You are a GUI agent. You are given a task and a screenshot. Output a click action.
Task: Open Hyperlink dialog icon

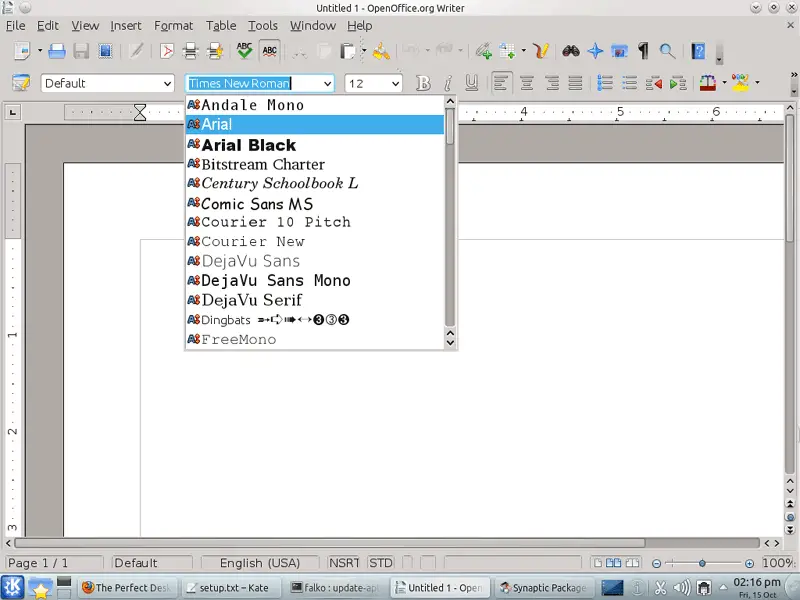(x=483, y=51)
